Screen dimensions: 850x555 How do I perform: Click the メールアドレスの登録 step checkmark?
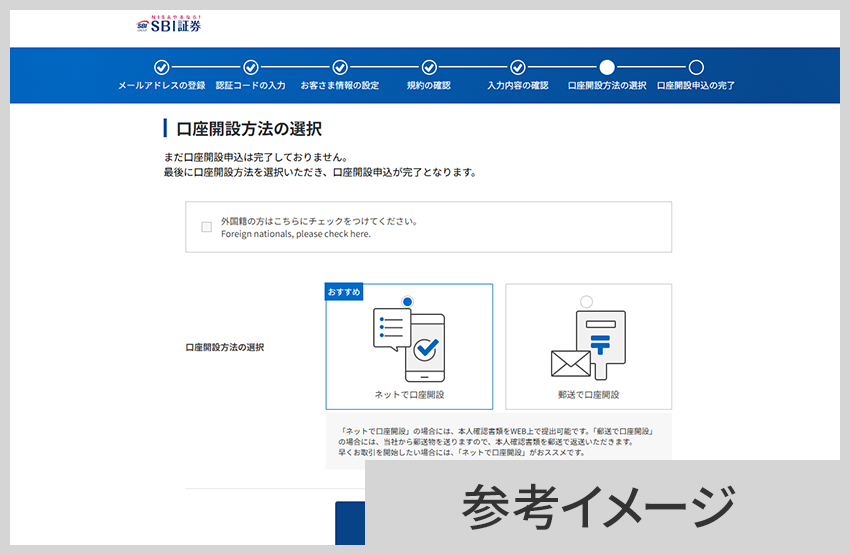pyautogui.click(x=161, y=67)
